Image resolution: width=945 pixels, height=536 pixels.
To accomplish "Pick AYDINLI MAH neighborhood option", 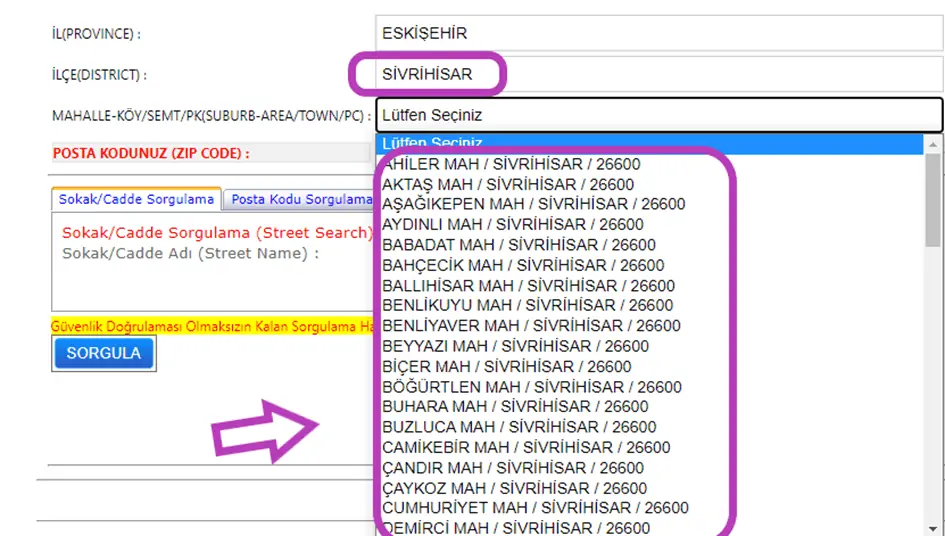I will click(513, 224).
